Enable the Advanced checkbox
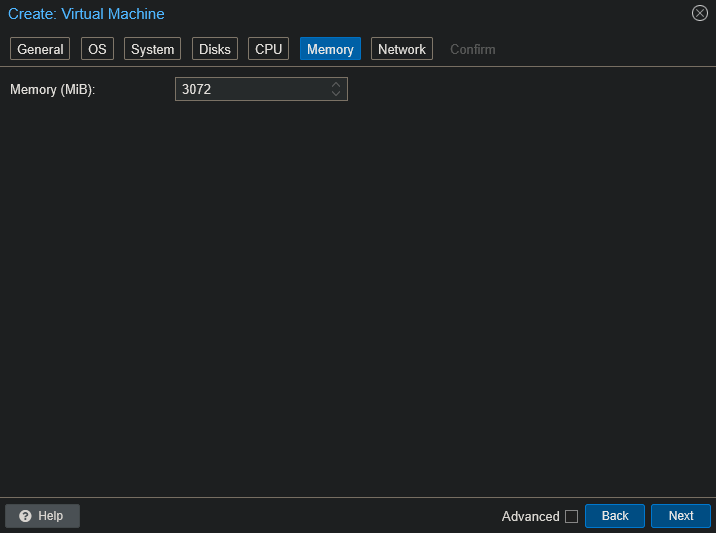 tap(571, 516)
